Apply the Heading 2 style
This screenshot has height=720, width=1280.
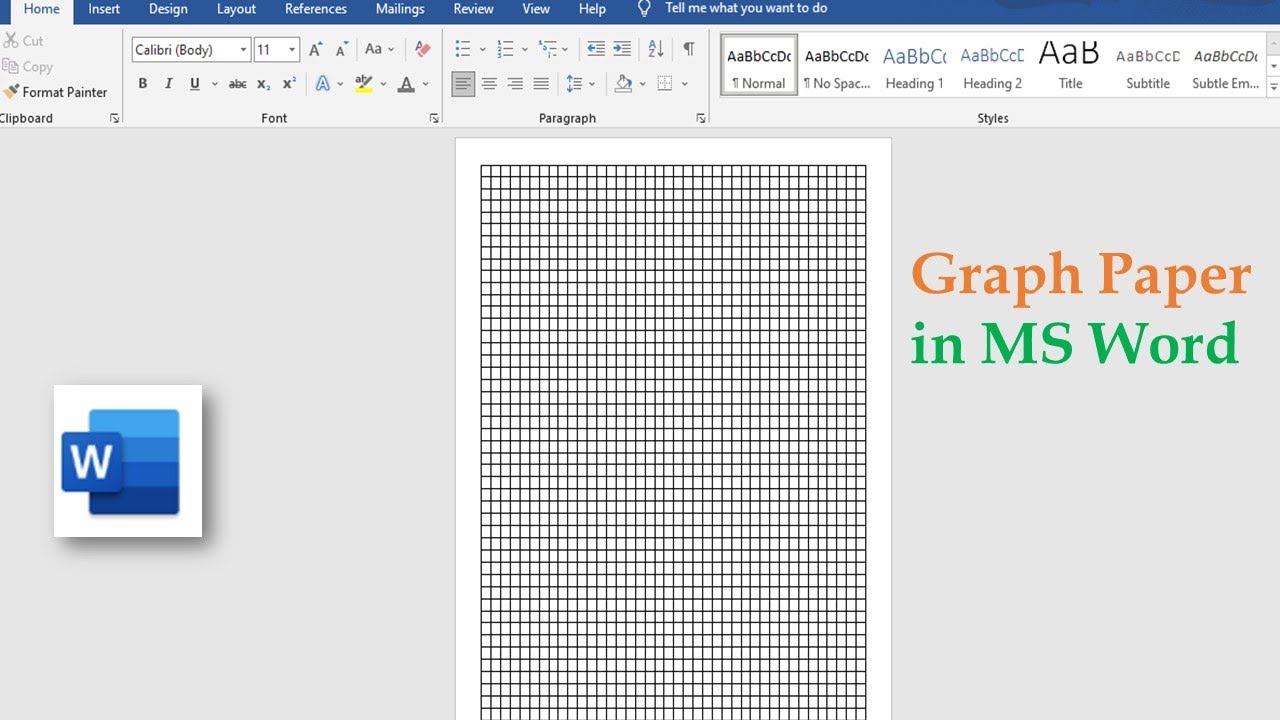pos(992,66)
